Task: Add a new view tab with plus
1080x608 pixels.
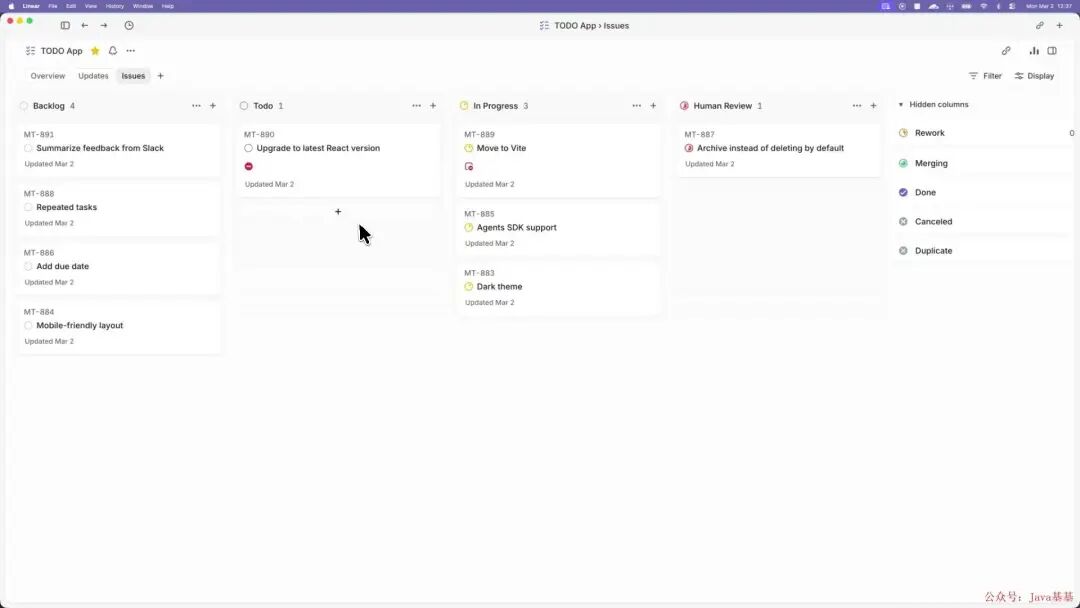Action: tap(160, 76)
